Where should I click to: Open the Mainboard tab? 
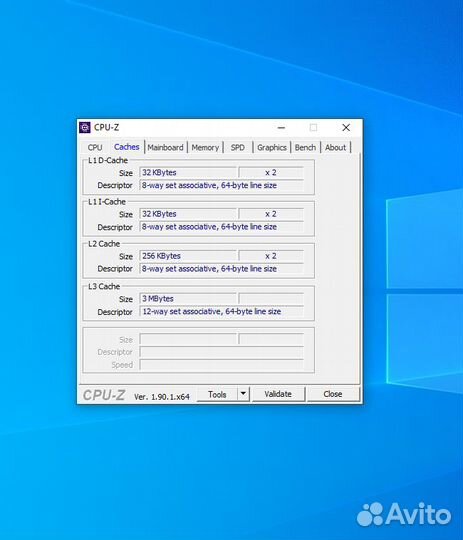click(x=165, y=147)
